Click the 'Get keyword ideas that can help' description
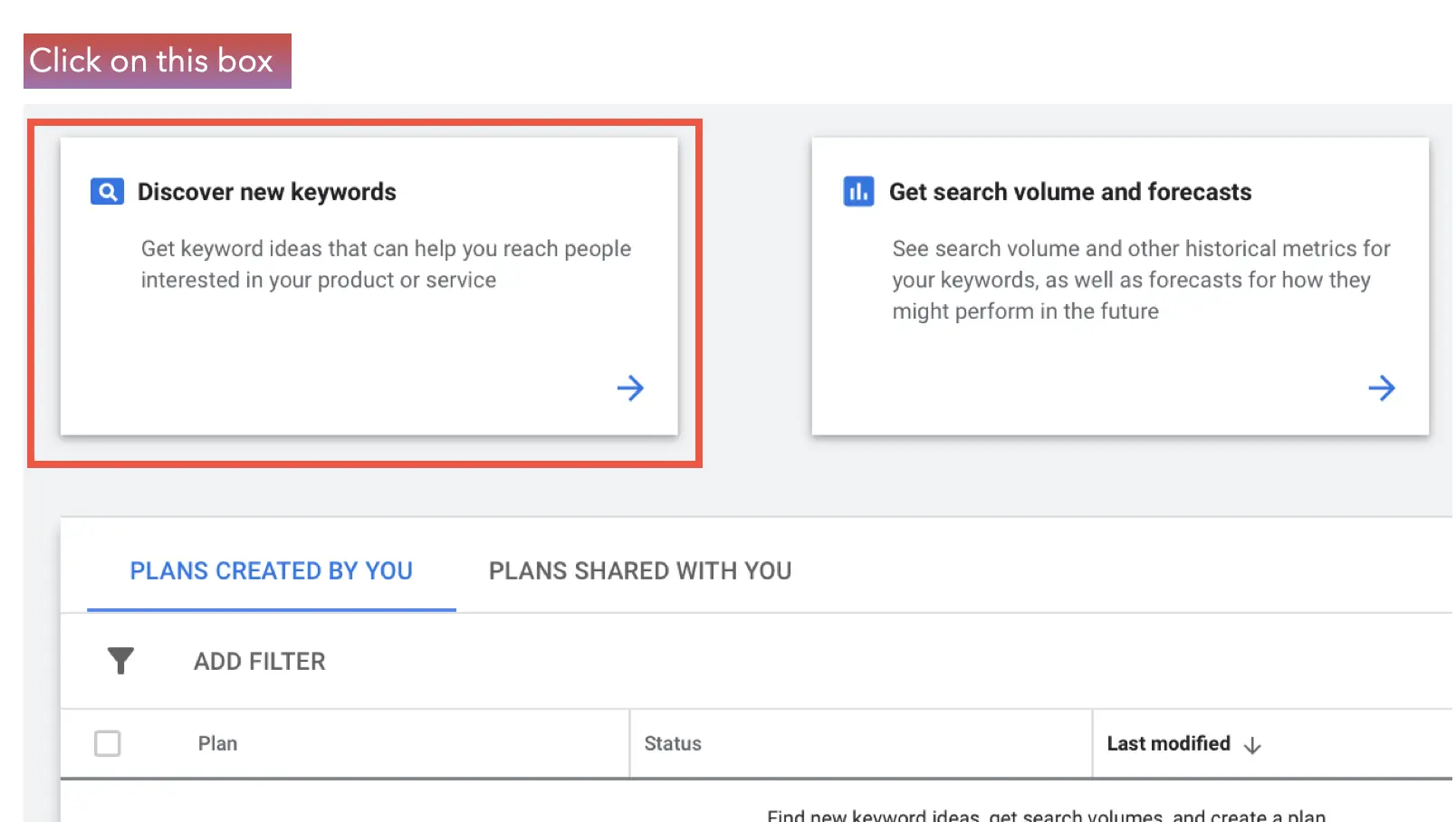 pos(386,264)
